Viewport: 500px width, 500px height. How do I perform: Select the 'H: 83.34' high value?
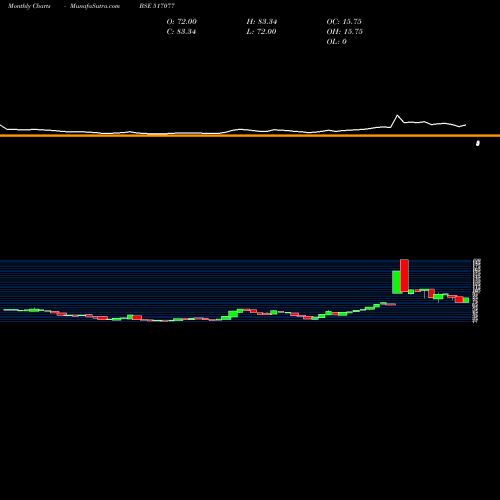coord(262,22)
